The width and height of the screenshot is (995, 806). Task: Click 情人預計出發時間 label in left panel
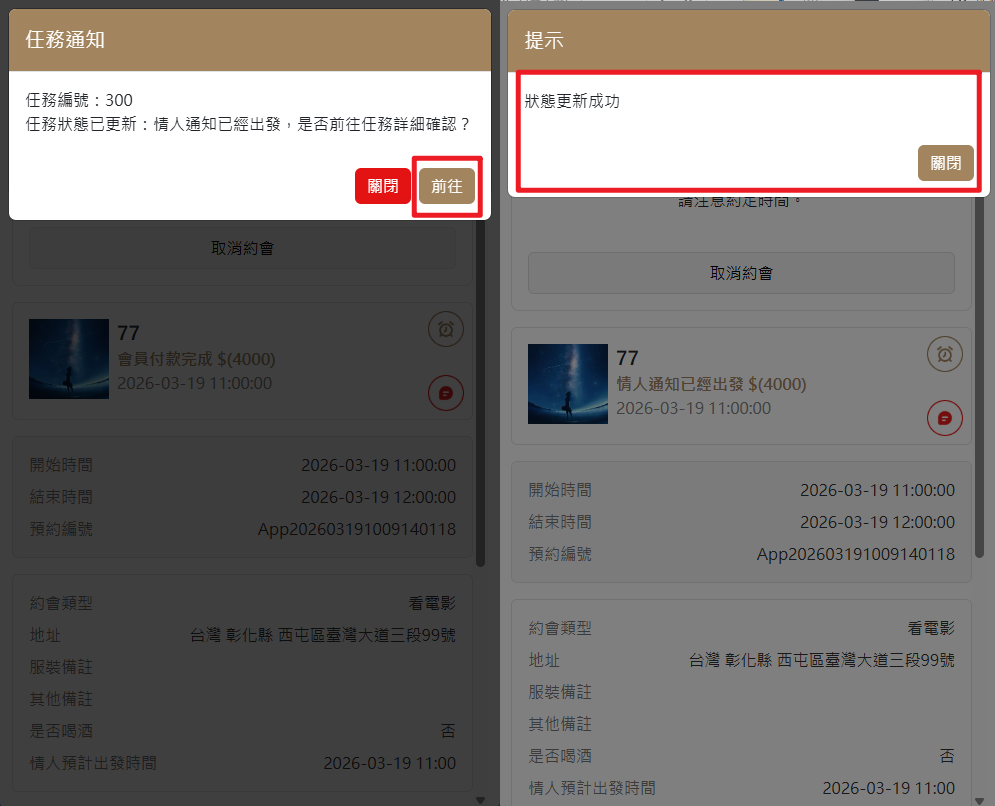tap(93, 763)
